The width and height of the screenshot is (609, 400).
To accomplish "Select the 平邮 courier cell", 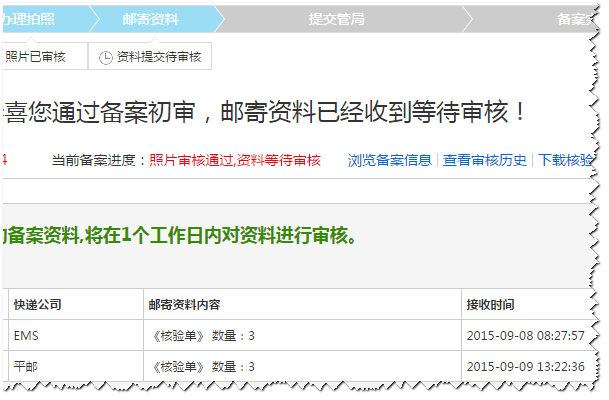I will pos(25,366).
